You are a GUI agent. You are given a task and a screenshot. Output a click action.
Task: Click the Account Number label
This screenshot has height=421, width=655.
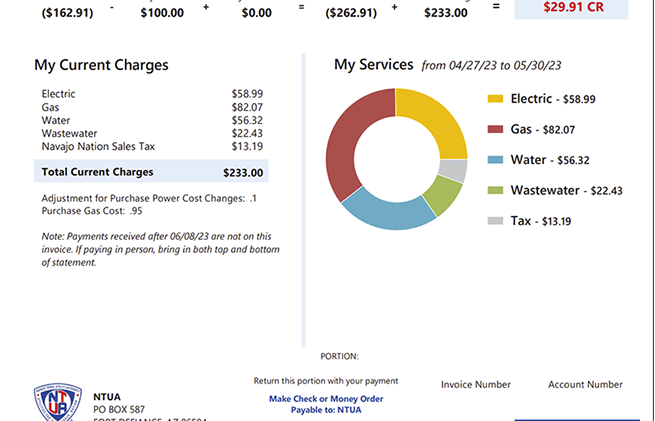click(585, 384)
